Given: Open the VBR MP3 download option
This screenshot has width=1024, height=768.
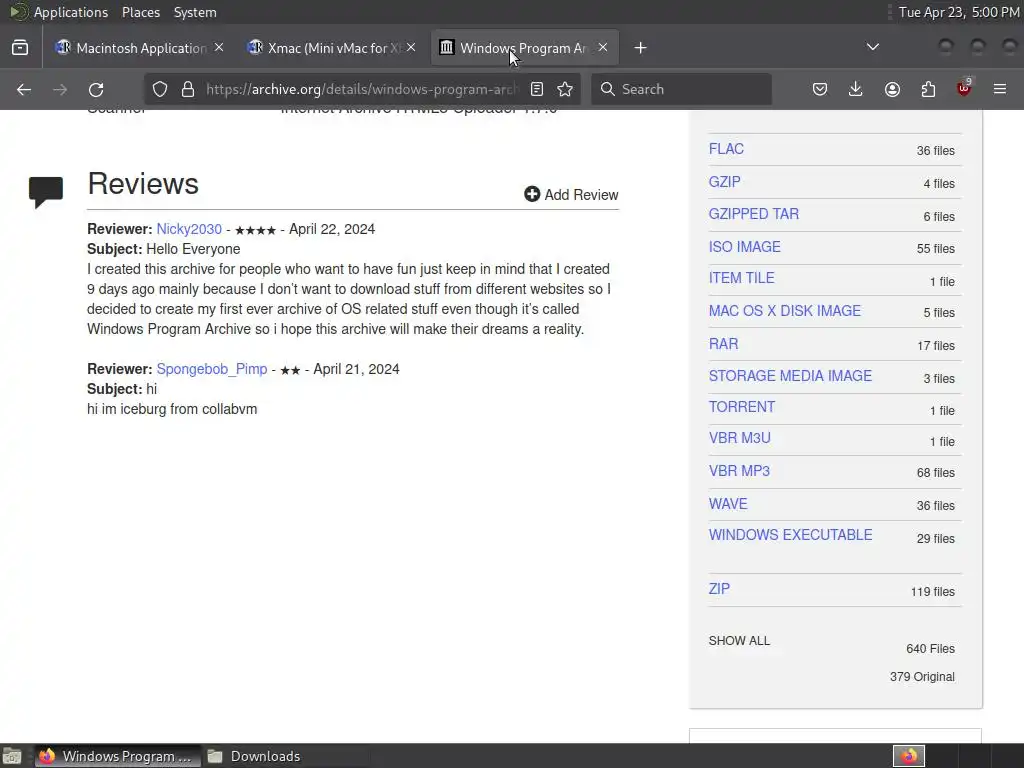Looking at the screenshot, I should pyautogui.click(x=739, y=471).
